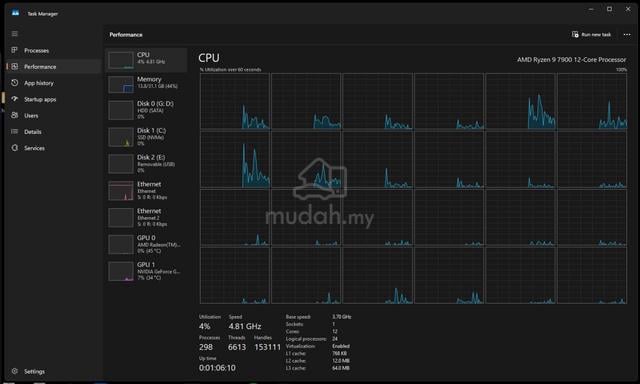Select Disk 1 (C:) SSD resource
Image resolution: width=640 pixels, height=384 pixels.
click(146, 137)
